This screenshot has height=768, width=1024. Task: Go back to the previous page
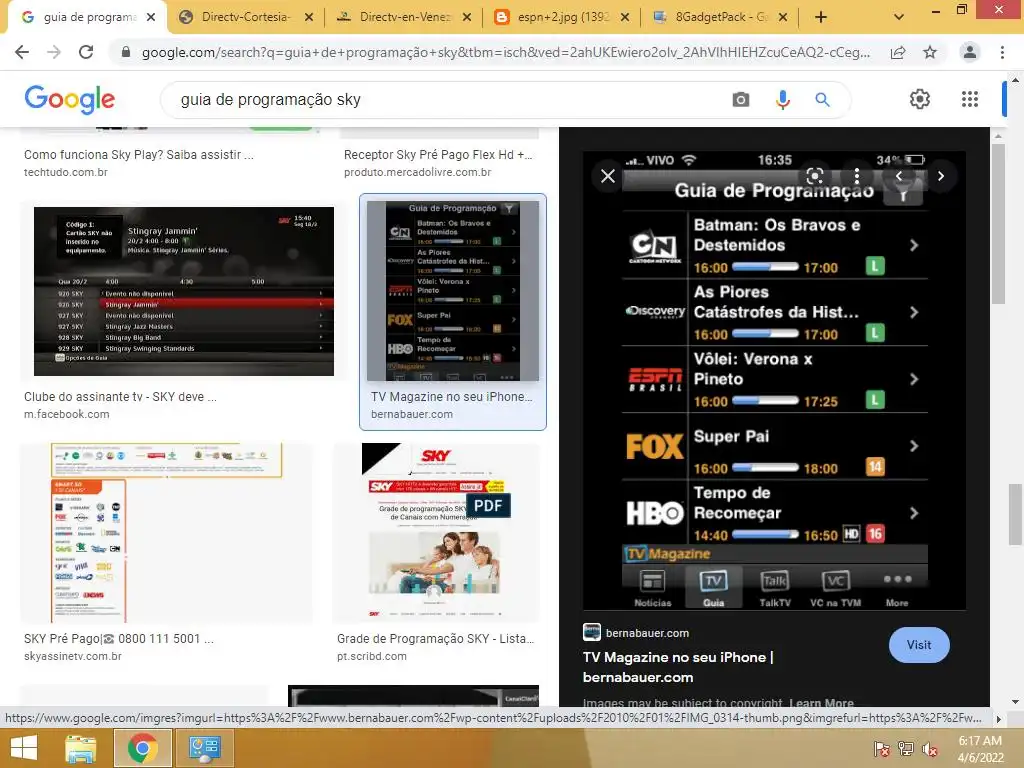pyautogui.click(x=22, y=52)
